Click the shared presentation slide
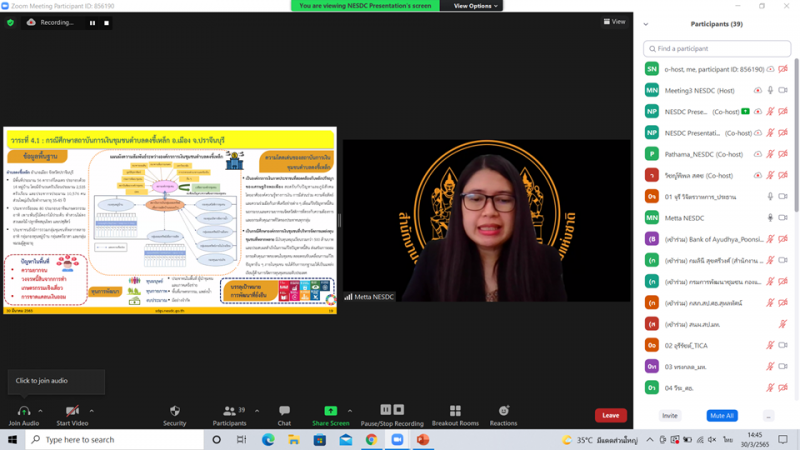Screen dimensions: 800x450 (x=170, y=220)
